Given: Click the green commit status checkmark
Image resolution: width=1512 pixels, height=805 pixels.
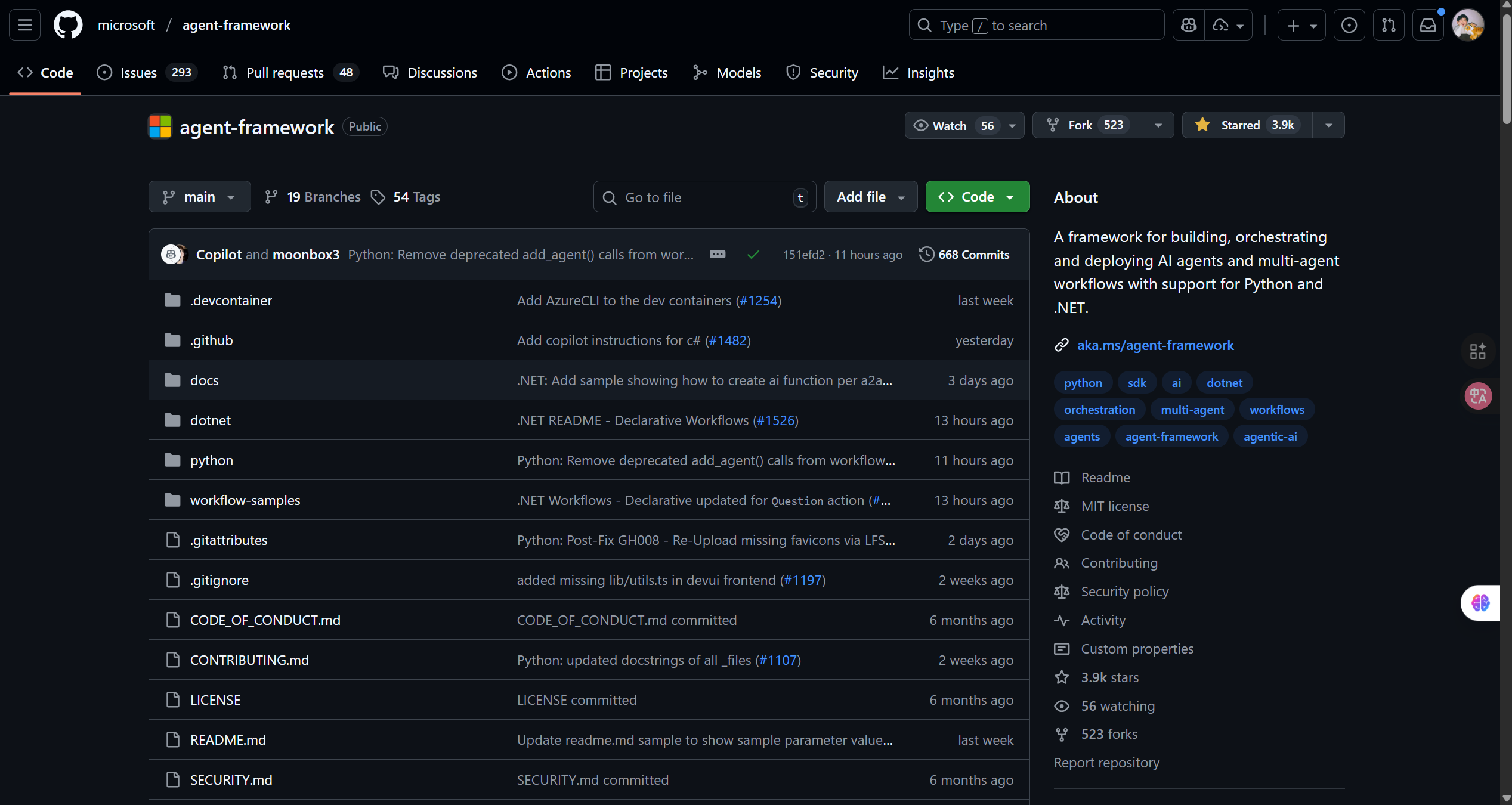Looking at the screenshot, I should click(753, 255).
